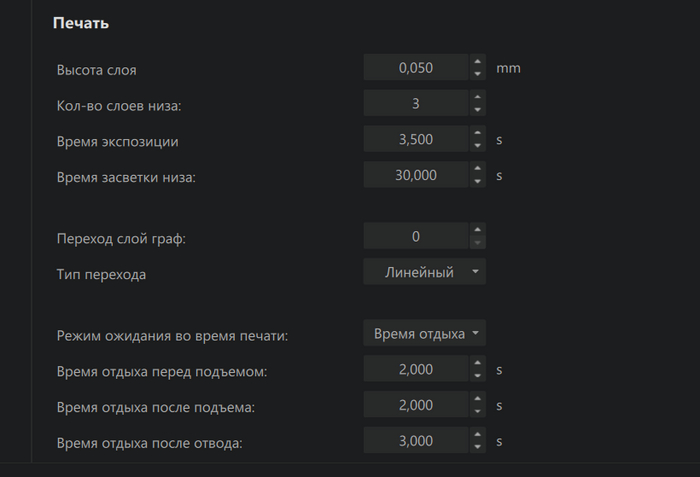Increase Кол-во слоев низа with up arrow

point(477,97)
